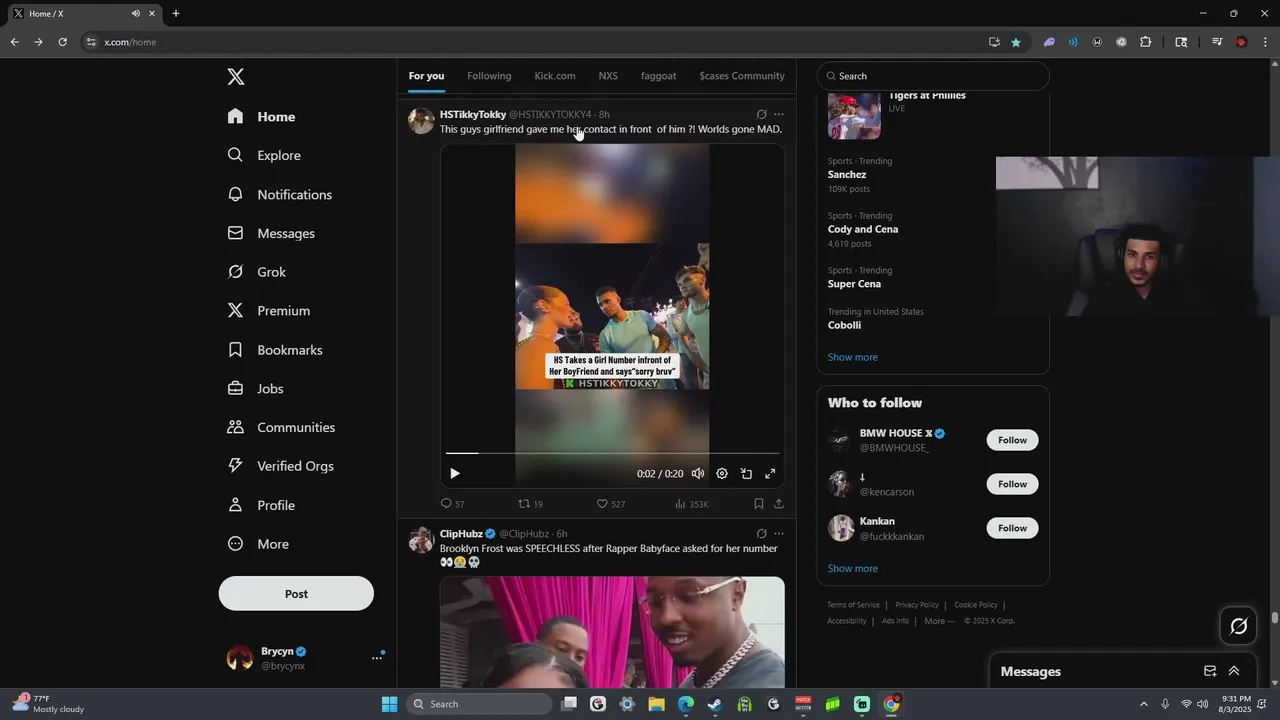This screenshot has height=720, width=1280.
Task: Switch to the Kick.com tab
Action: (x=555, y=76)
